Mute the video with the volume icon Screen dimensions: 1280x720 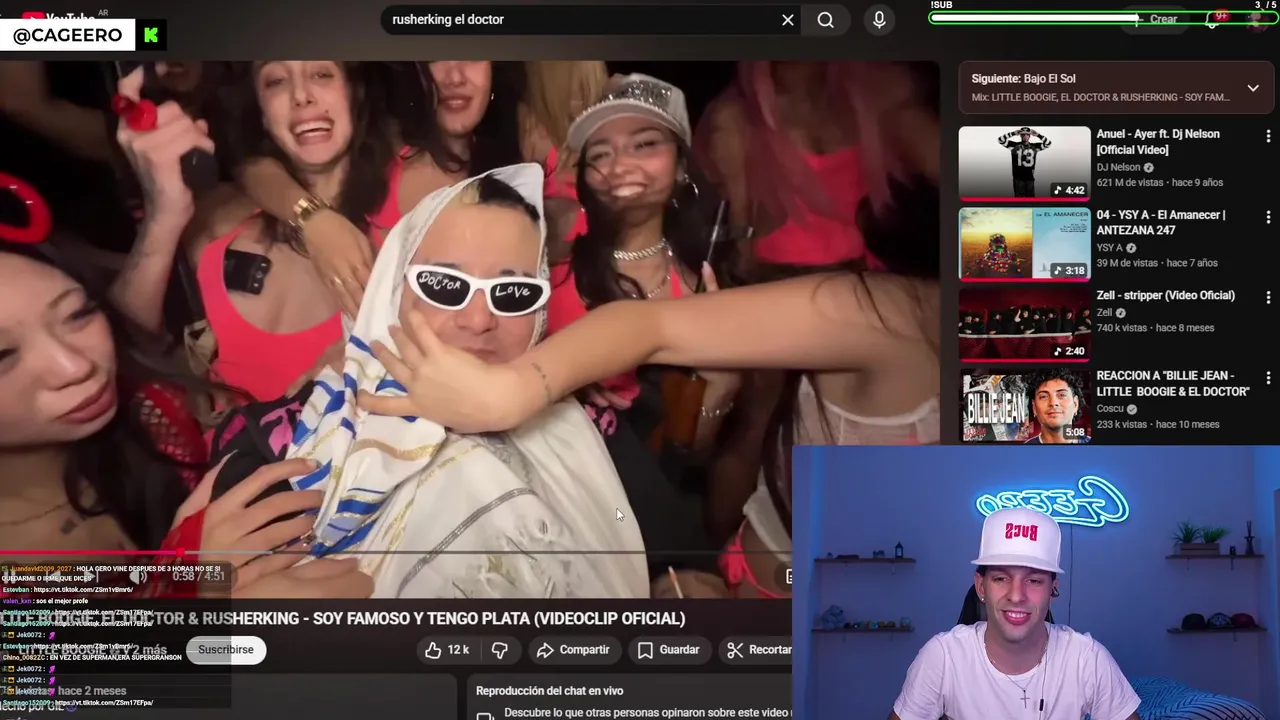(x=139, y=576)
